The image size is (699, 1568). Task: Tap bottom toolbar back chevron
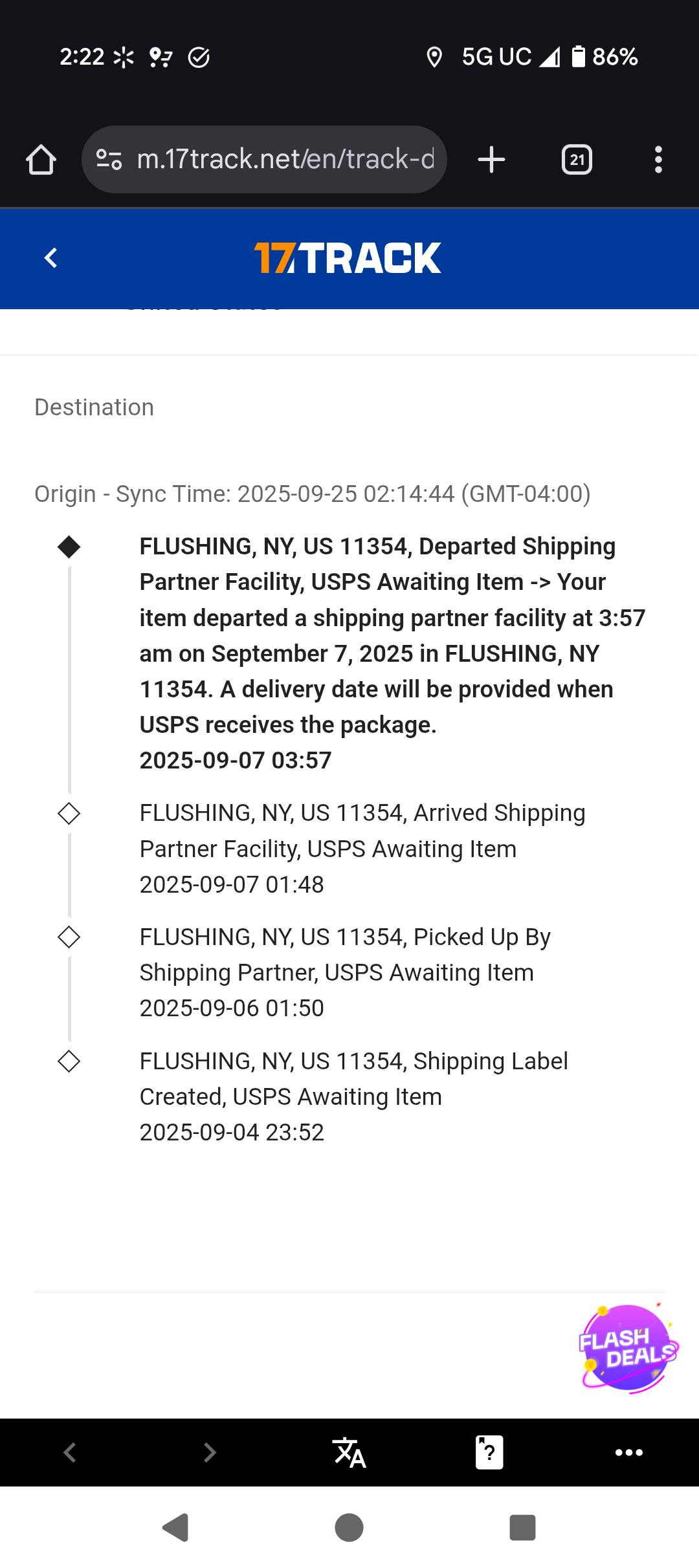(x=70, y=1453)
